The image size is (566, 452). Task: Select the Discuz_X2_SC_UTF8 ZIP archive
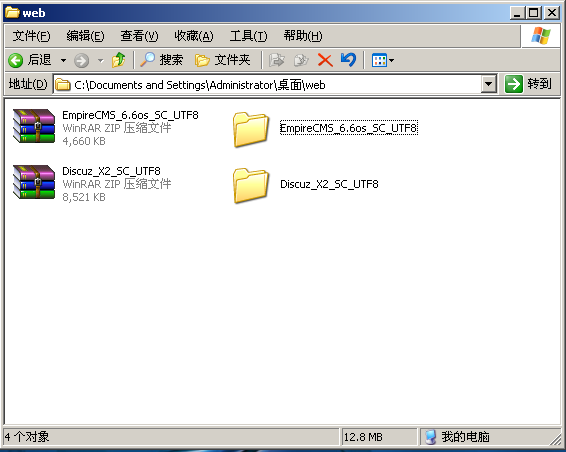[x=92, y=184]
